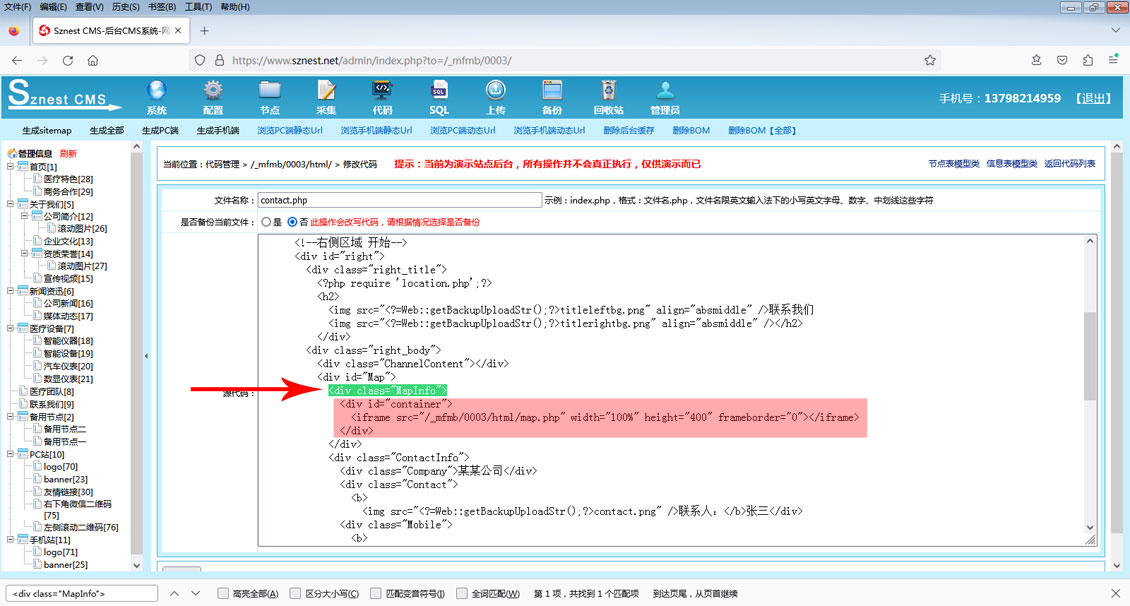1130x606 pixels.
Task: Click the 生成sitemap link
Action: point(47,131)
